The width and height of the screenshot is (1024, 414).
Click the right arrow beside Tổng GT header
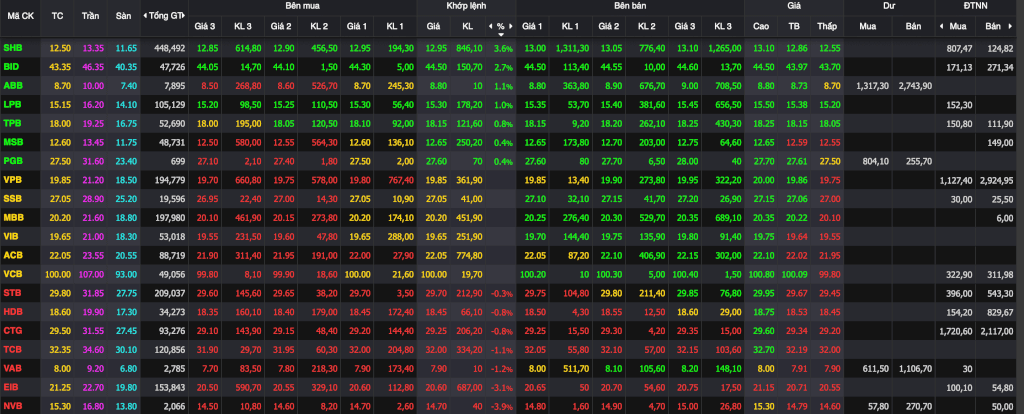pyautogui.click(x=184, y=15)
